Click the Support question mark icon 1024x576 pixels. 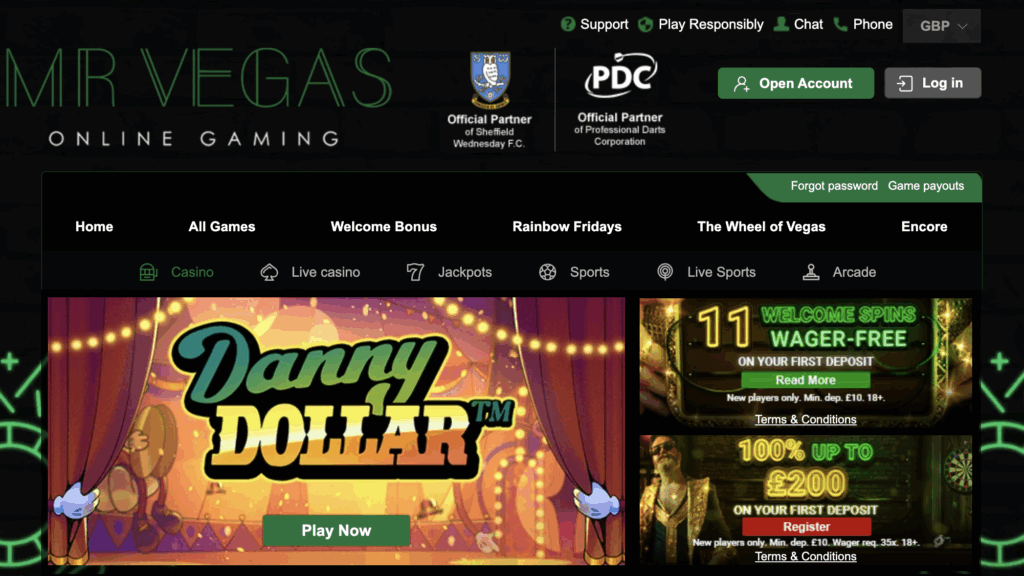568,25
